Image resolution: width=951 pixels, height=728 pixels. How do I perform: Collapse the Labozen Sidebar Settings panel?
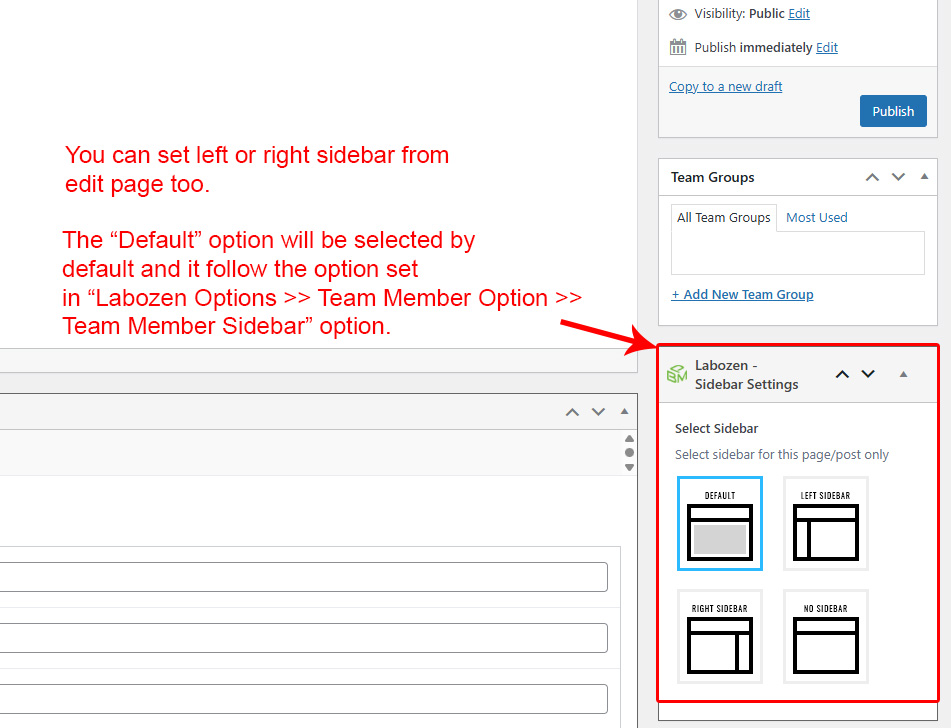903,374
